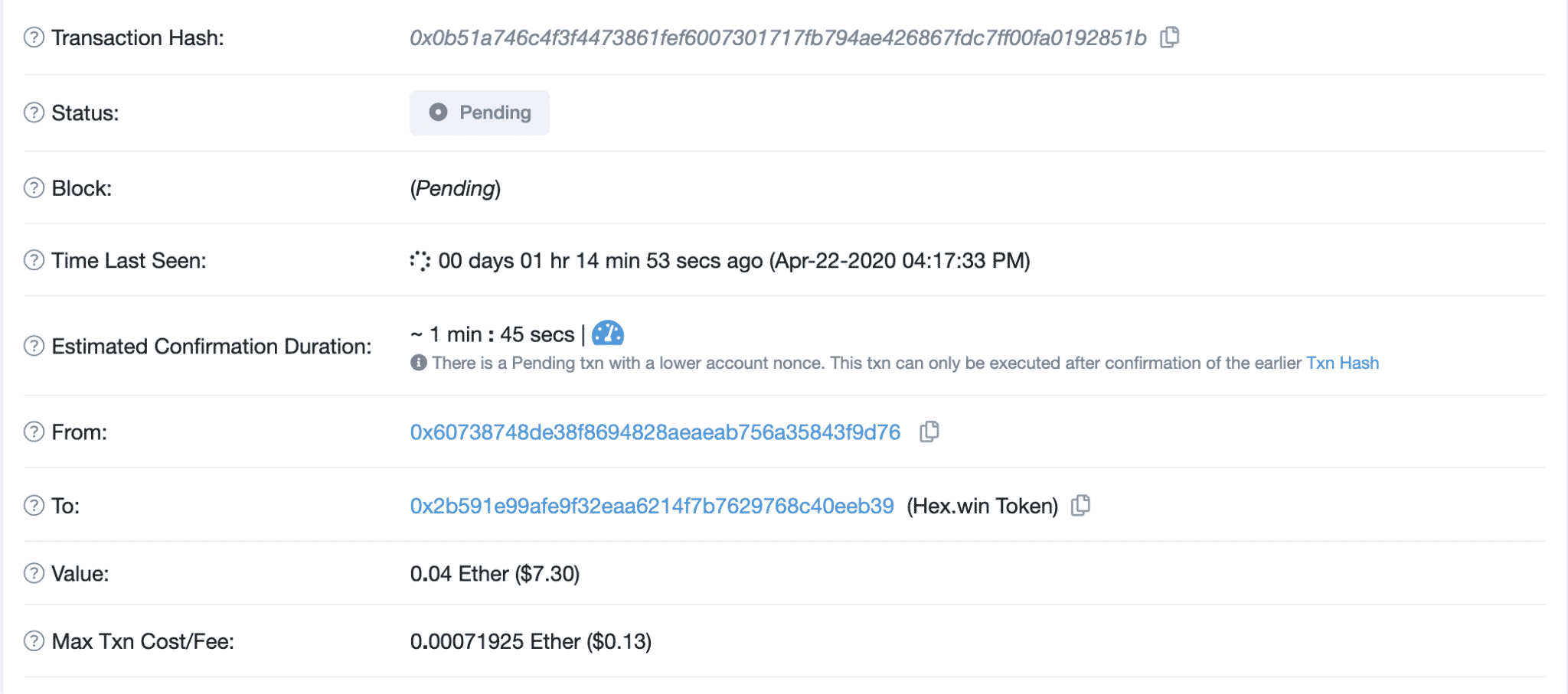The image size is (1568, 694).
Task: Click help icon beside Block
Action: tap(34, 188)
